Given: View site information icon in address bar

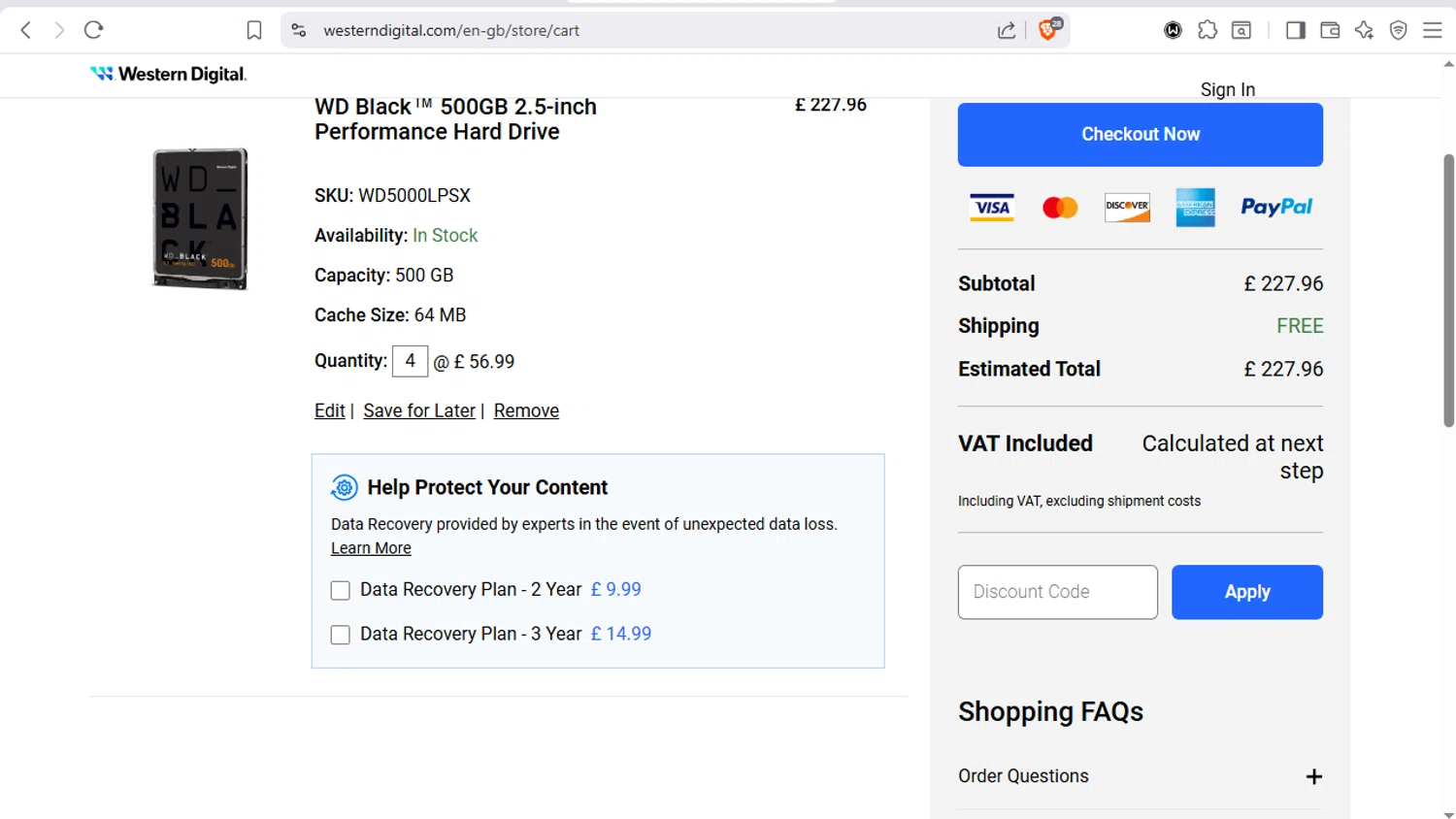Looking at the screenshot, I should [x=299, y=30].
